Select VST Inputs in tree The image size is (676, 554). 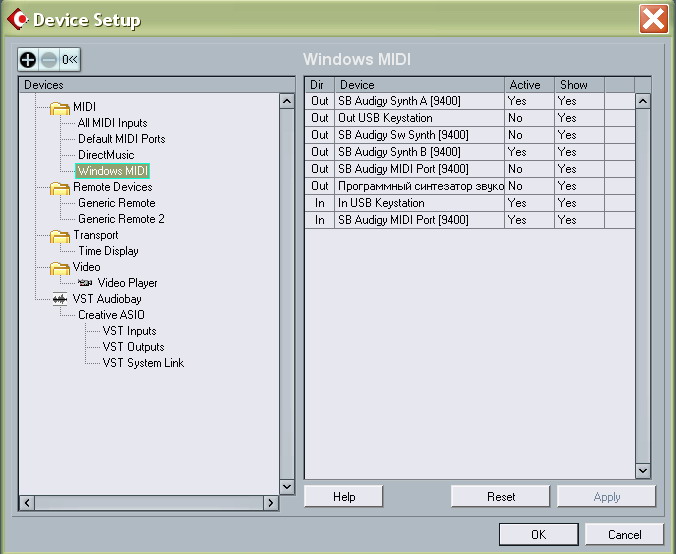pyautogui.click(x=129, y=331)
